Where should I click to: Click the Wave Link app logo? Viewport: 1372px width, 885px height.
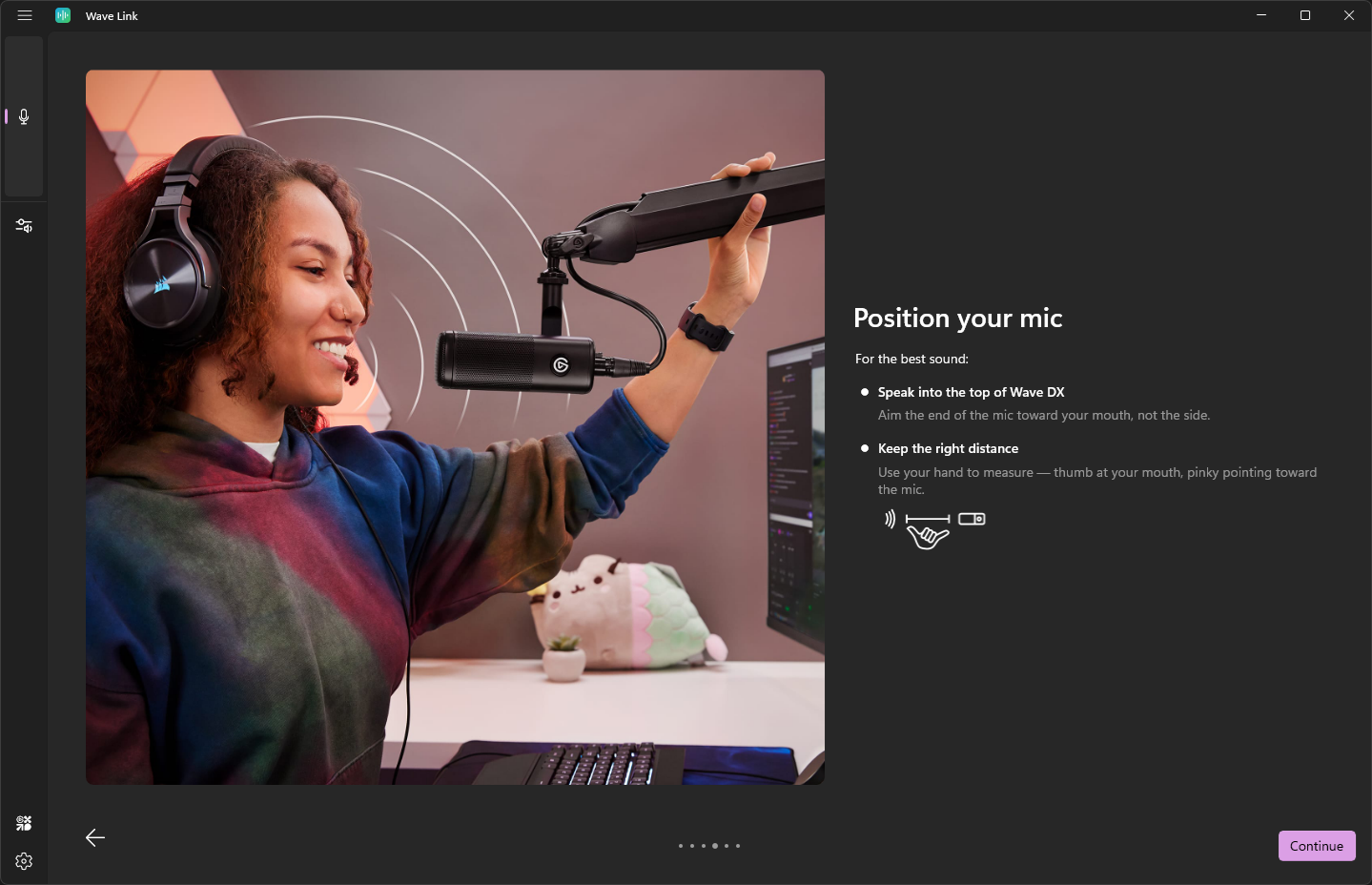coord(63,15)
